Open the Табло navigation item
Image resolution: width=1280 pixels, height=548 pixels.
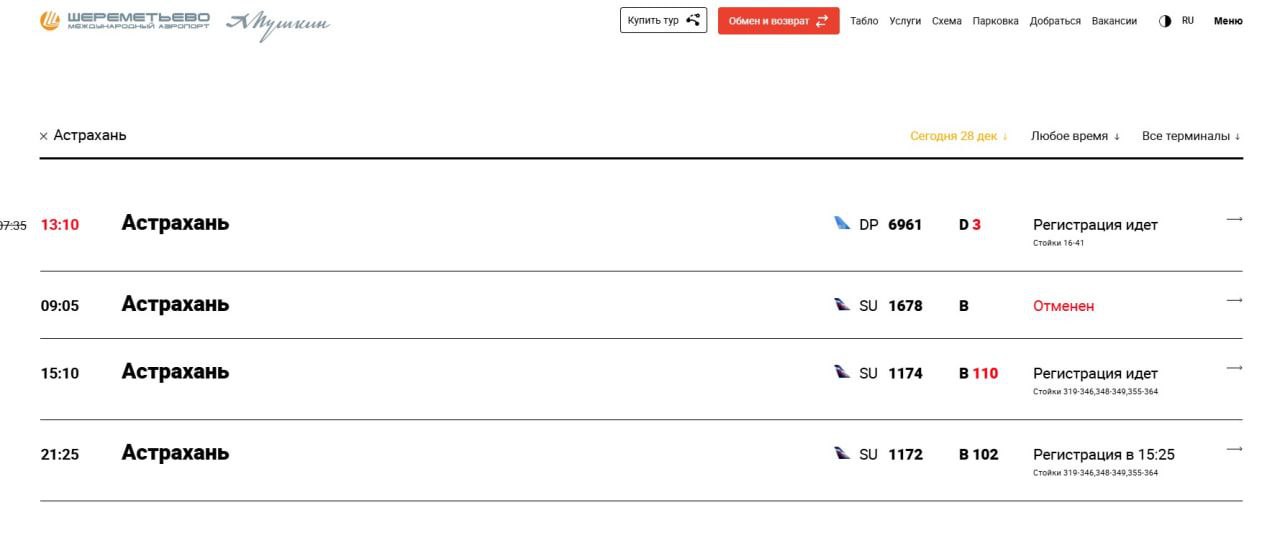[864, 21]
